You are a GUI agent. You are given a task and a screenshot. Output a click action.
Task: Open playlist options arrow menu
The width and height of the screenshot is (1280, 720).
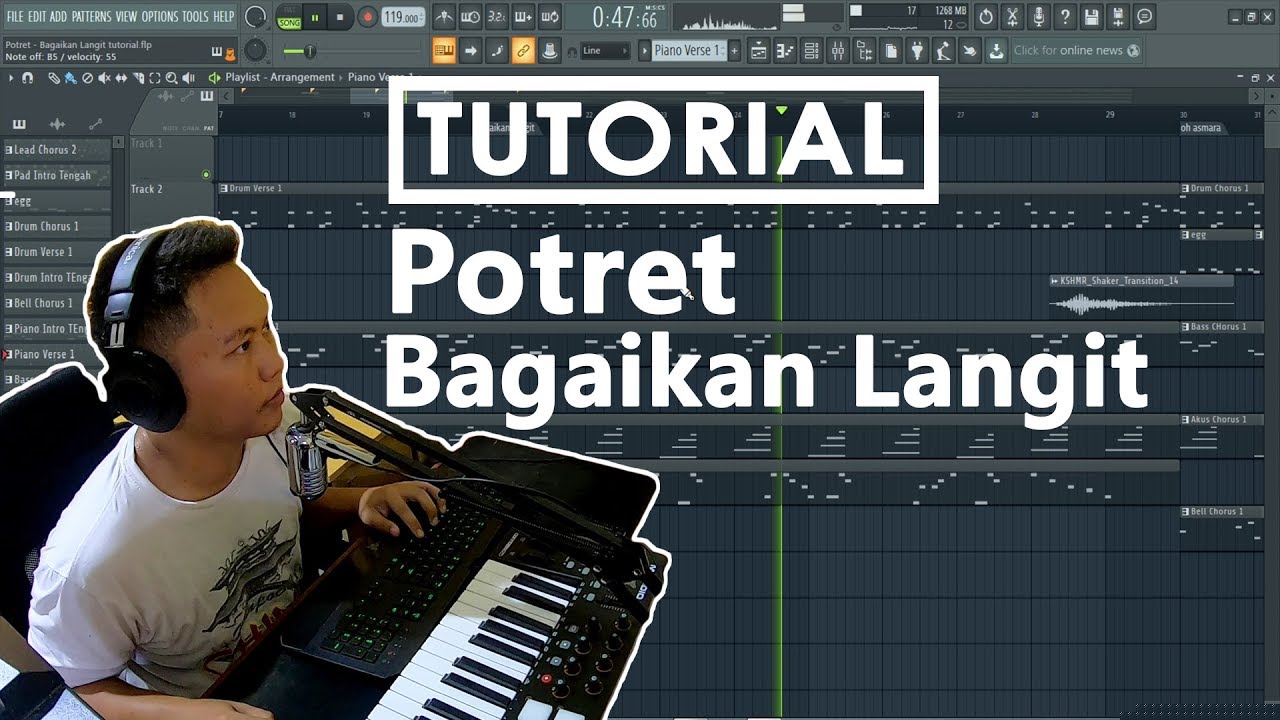point(11,78)
